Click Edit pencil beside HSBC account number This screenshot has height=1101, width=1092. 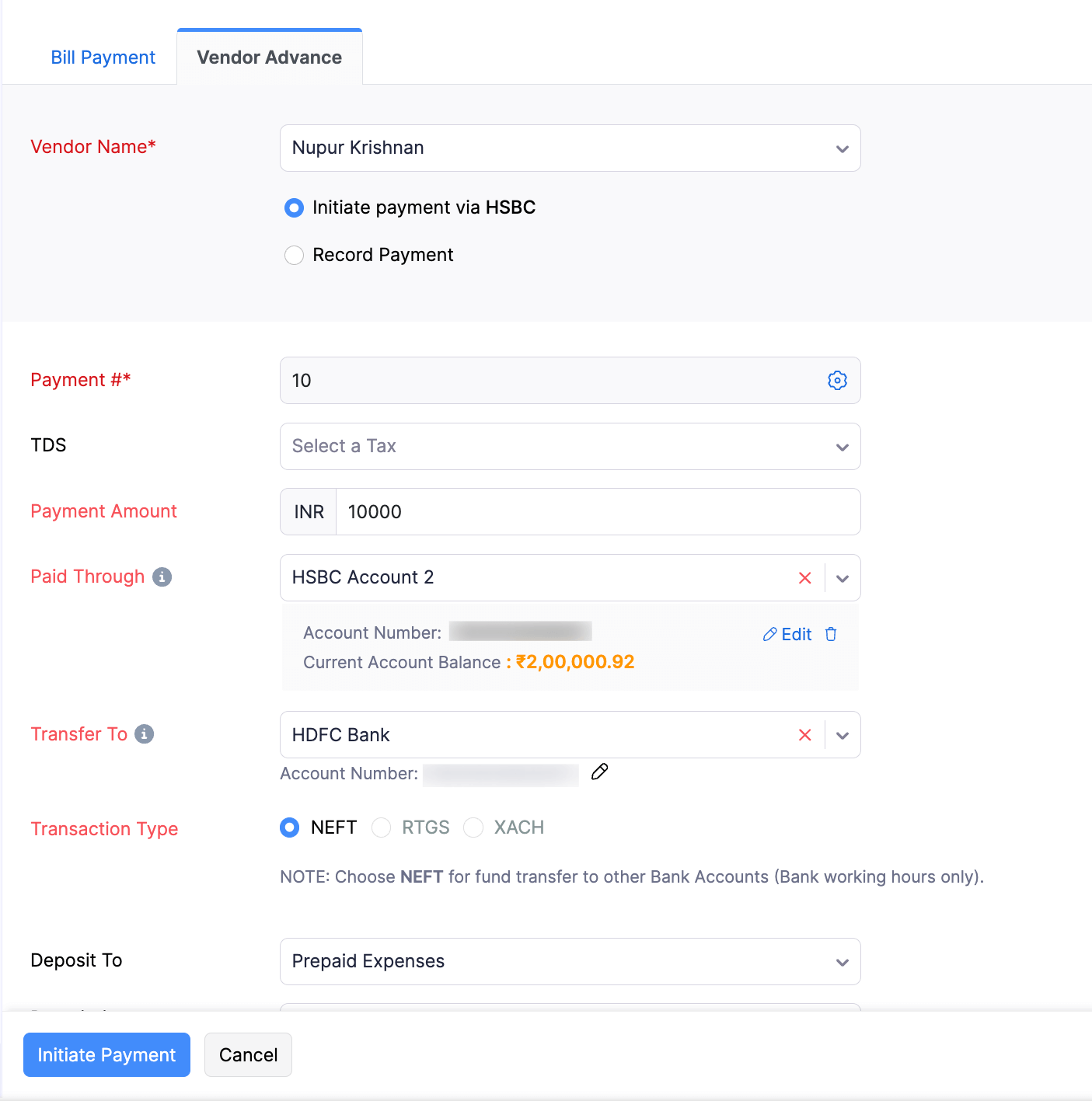[x=787, y=634]
